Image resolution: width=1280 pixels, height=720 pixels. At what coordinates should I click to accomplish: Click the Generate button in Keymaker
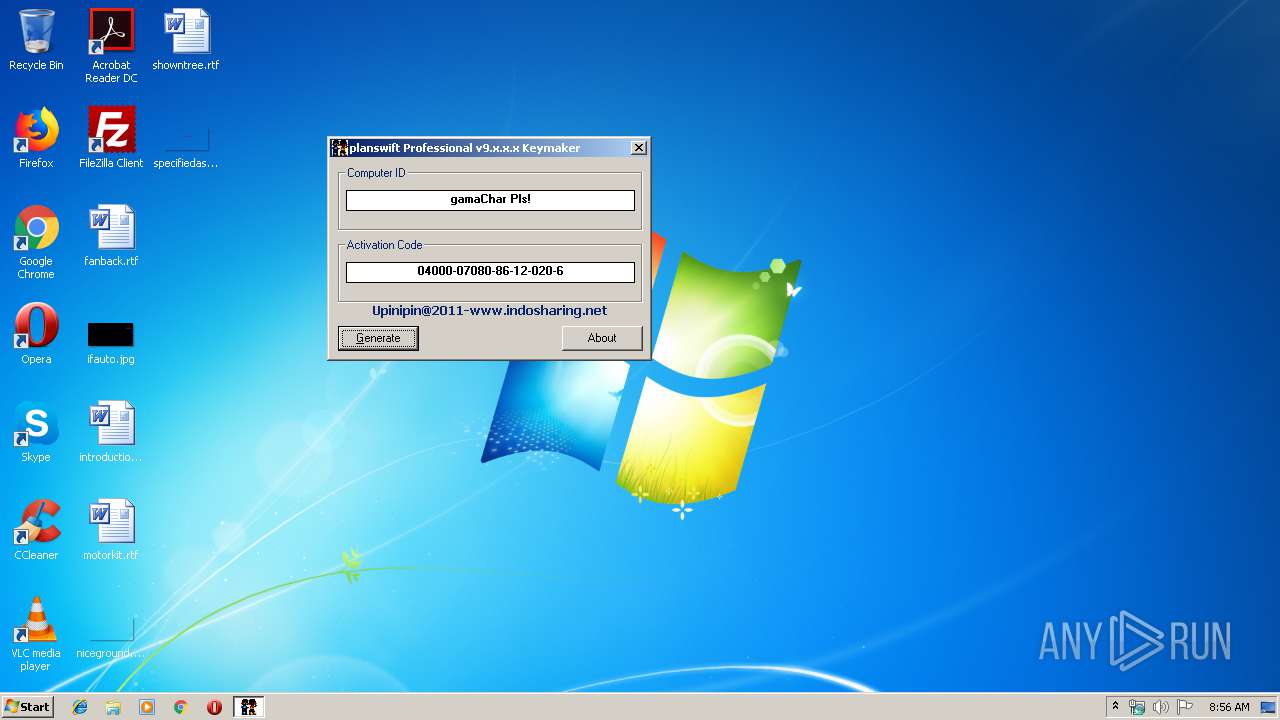378,338
